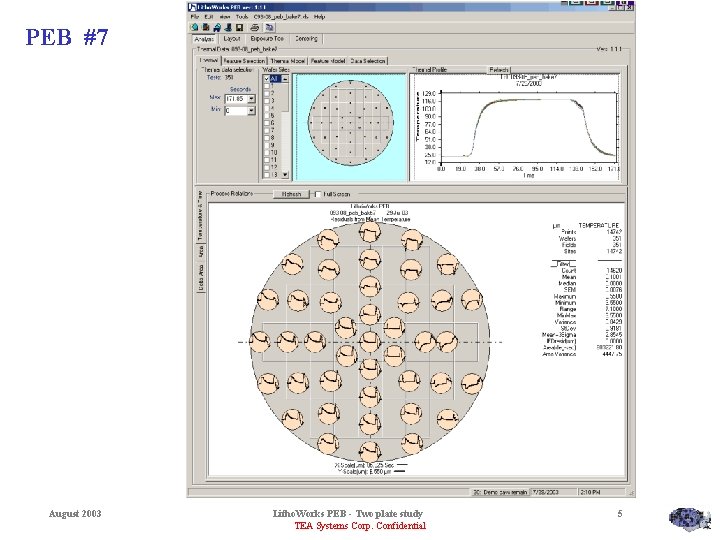The width and height of the screenshot is (720, 540).
Task: Click the LithoWorks application icon in the title bar
Action: click(192, 7)
